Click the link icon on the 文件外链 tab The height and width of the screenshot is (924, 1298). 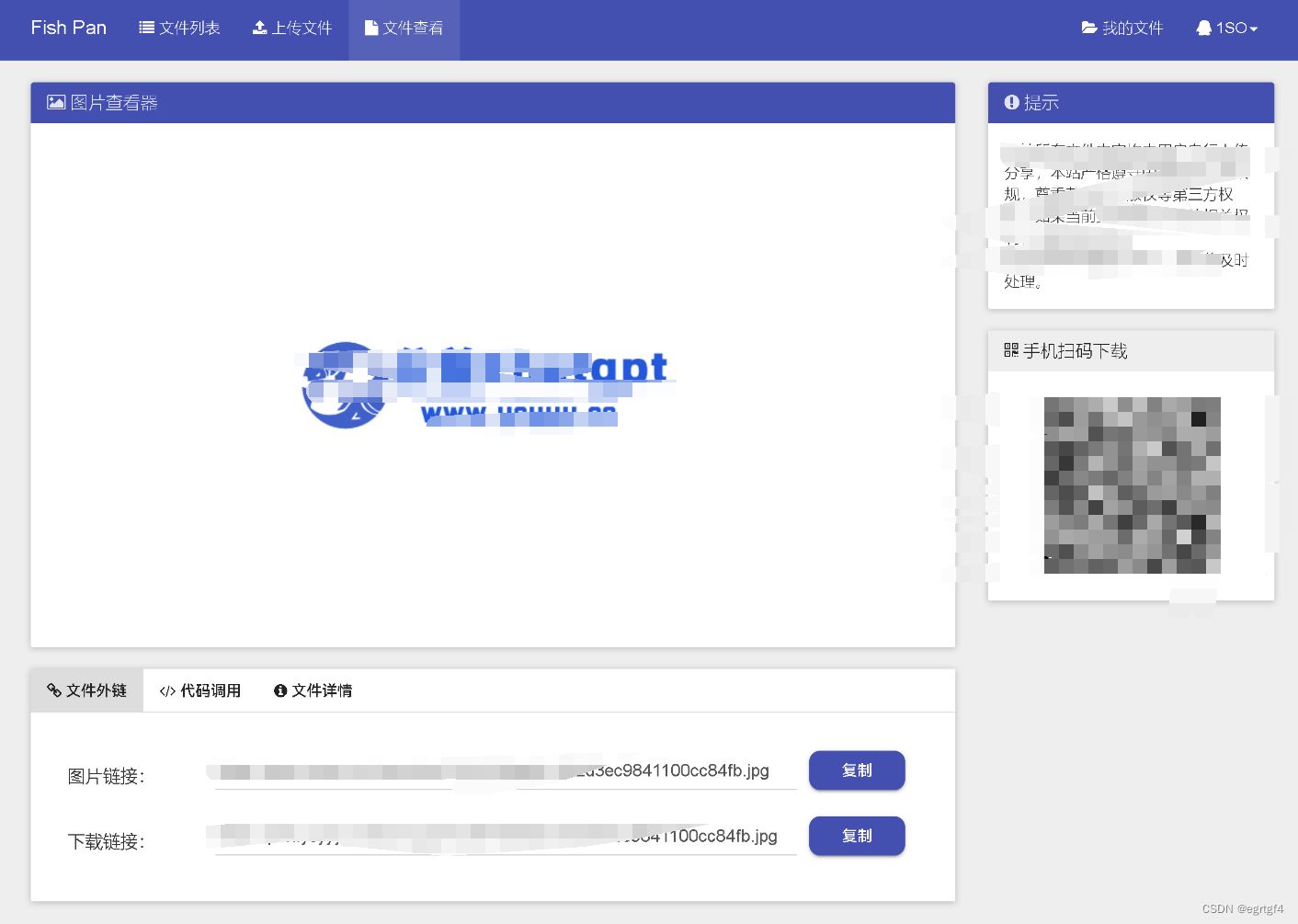coord(55,690)
